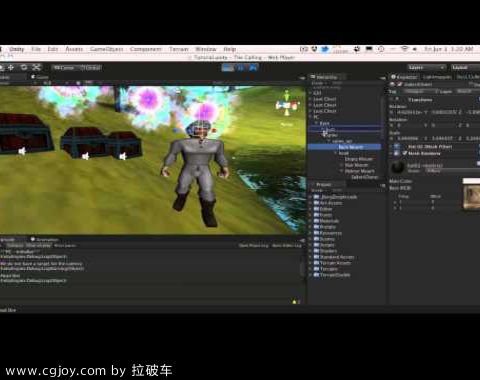
Task: Click Open Player Log button
Action: (253, 246)
